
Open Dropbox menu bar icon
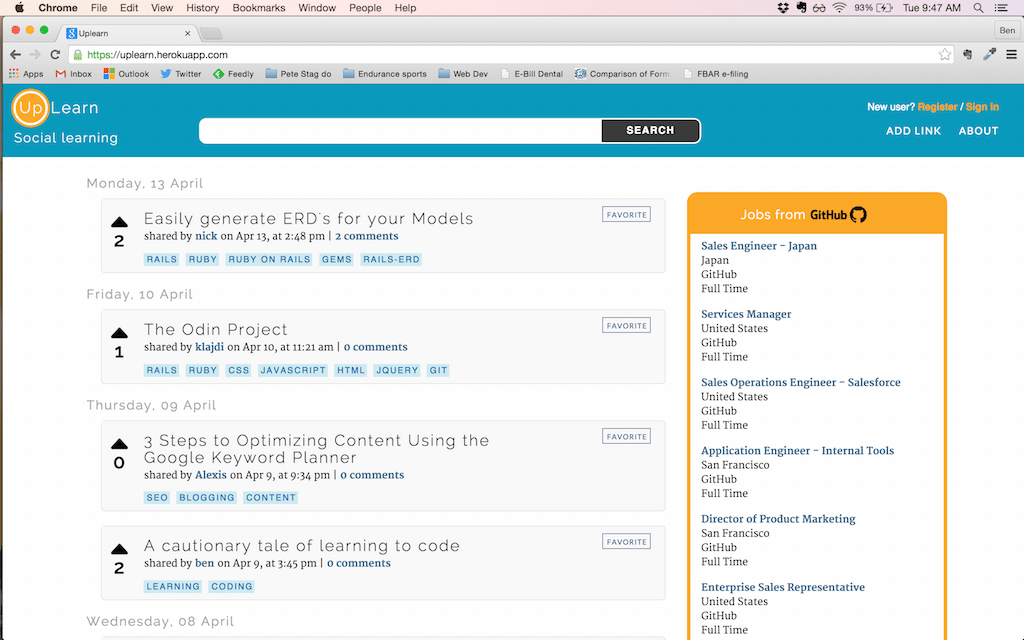783,8
